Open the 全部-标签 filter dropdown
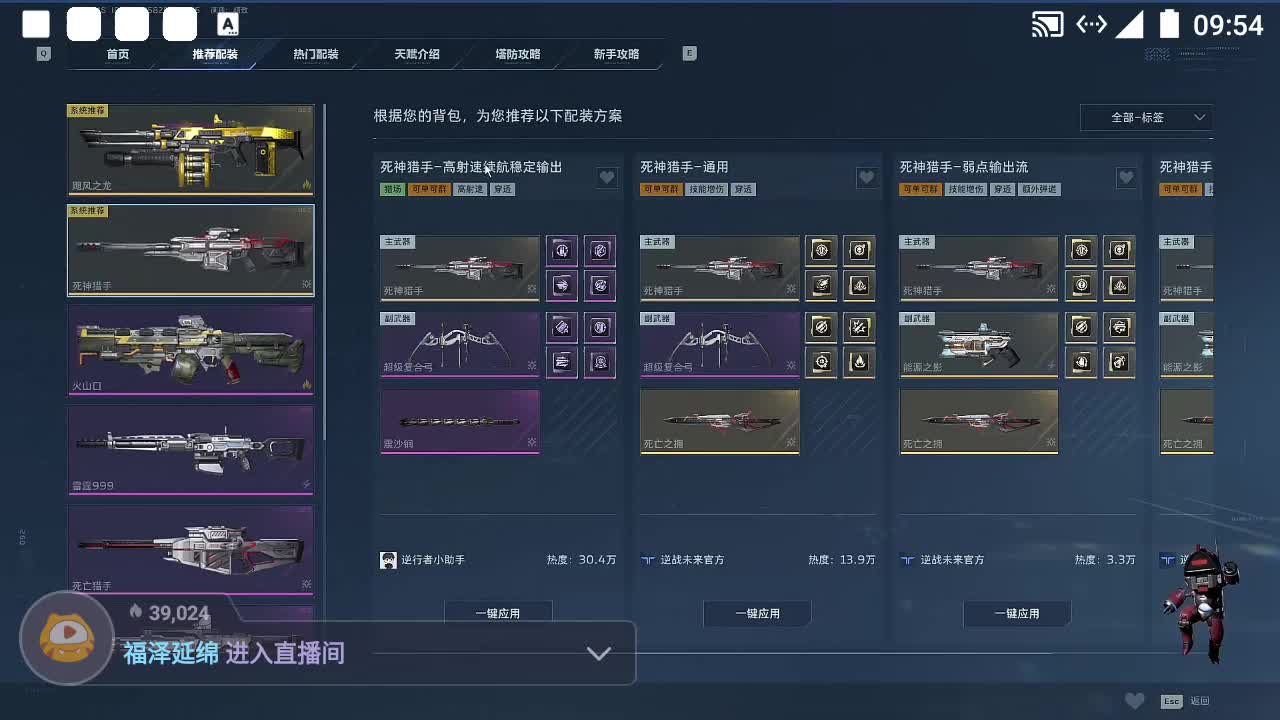Screen dimensions: 1280x720 coord(1146,117)
